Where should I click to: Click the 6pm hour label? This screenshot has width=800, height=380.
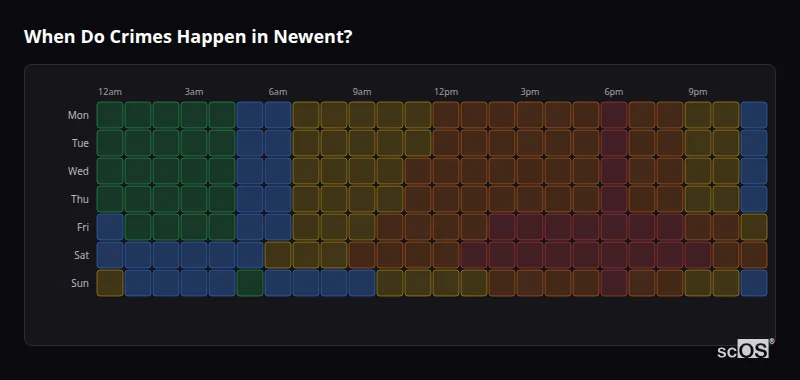pyautogui.click(x=614, y=92)
